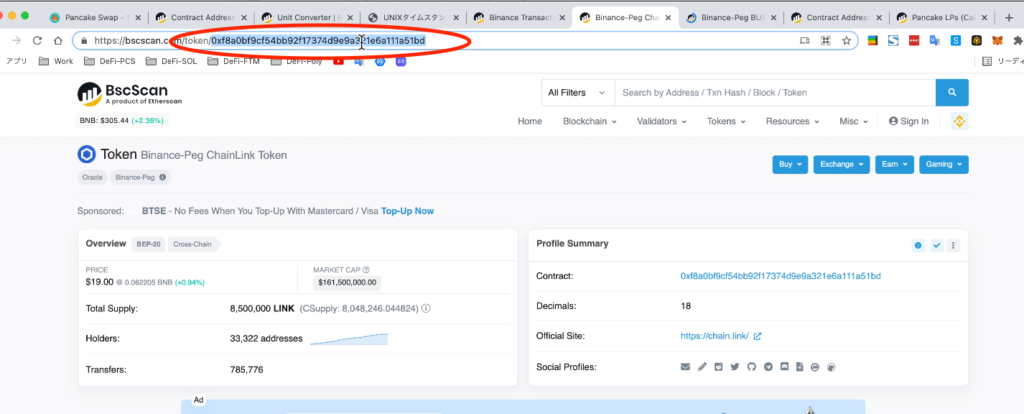Image resolution: width=1024 pixels, height=414 pixels.
Task: Click the browser home icon
Action: (58, 40)
